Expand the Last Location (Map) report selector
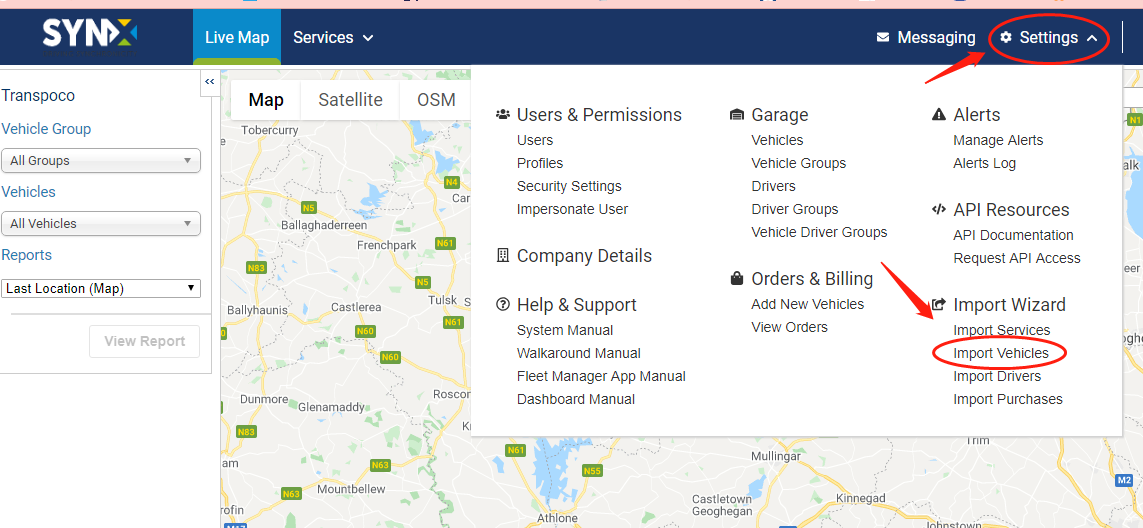 click(x=101, y=288)
